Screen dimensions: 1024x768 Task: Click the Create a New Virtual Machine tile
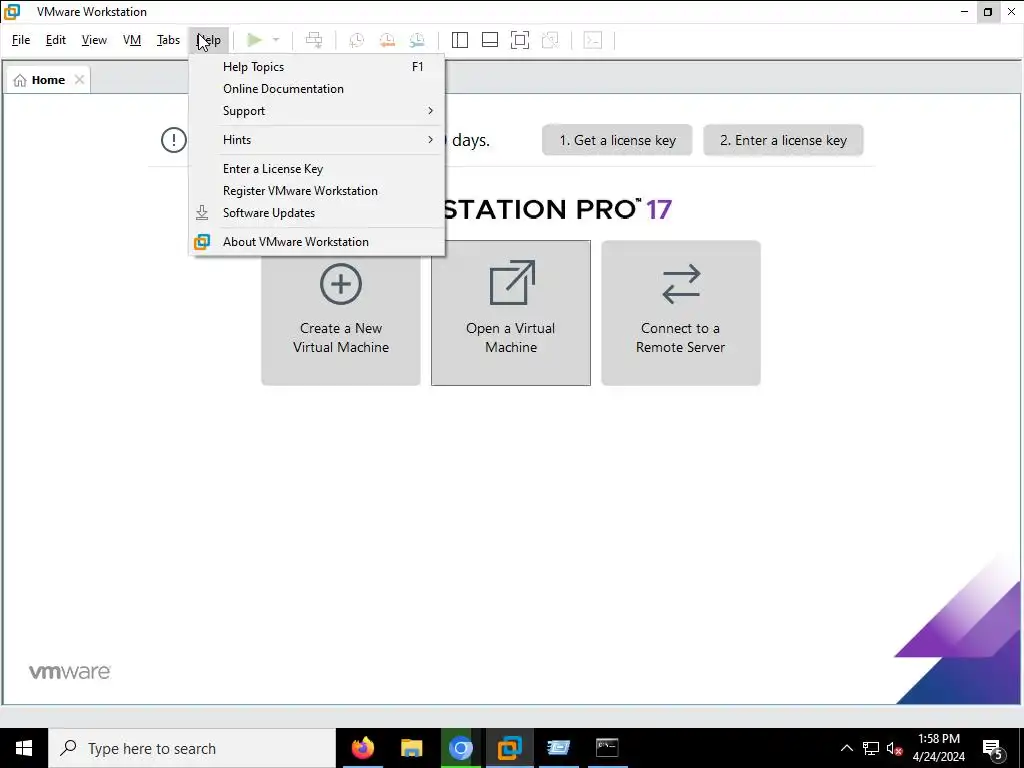point(341,313)
